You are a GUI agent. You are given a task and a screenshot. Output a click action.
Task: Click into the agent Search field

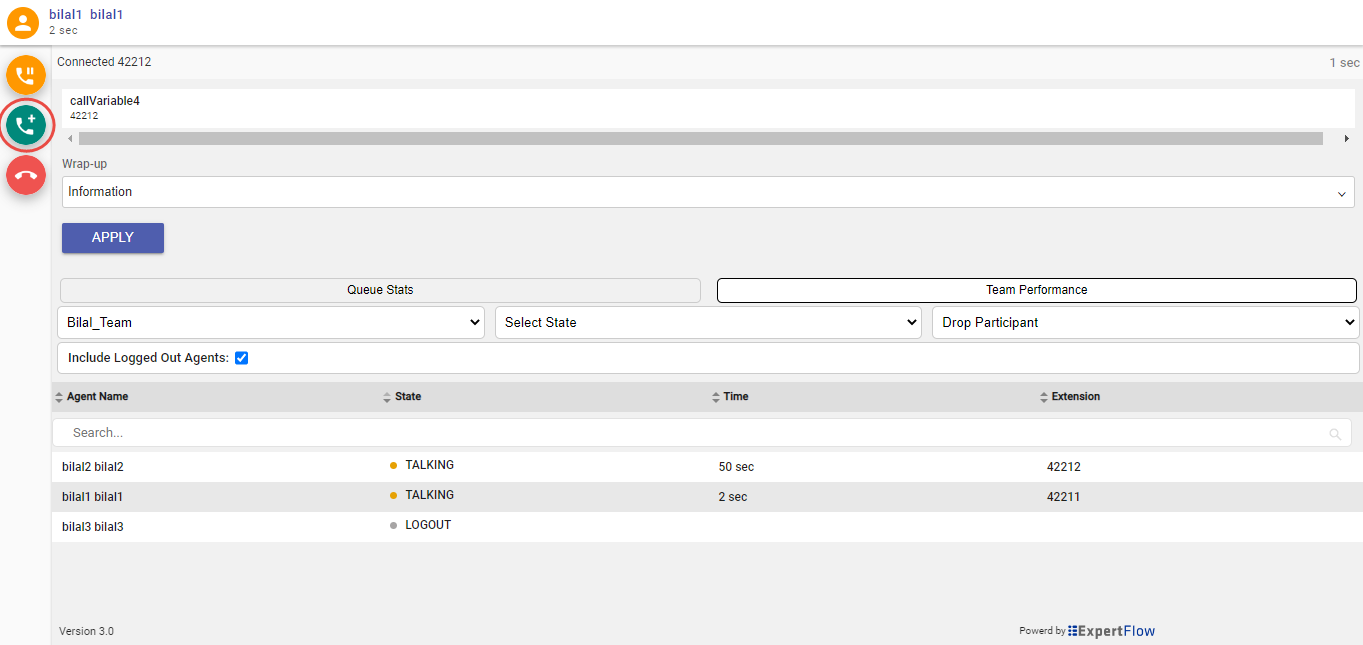[690, 433]
